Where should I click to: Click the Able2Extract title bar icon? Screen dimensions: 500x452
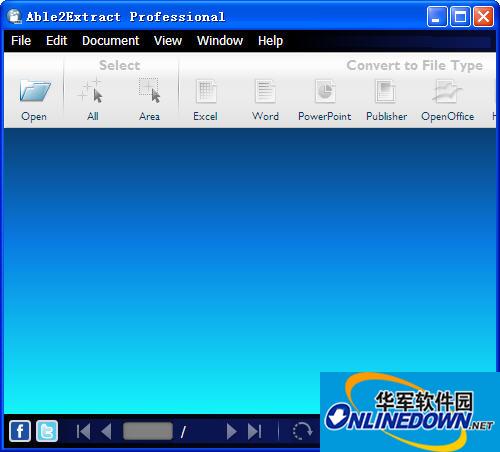pos(14,16)
